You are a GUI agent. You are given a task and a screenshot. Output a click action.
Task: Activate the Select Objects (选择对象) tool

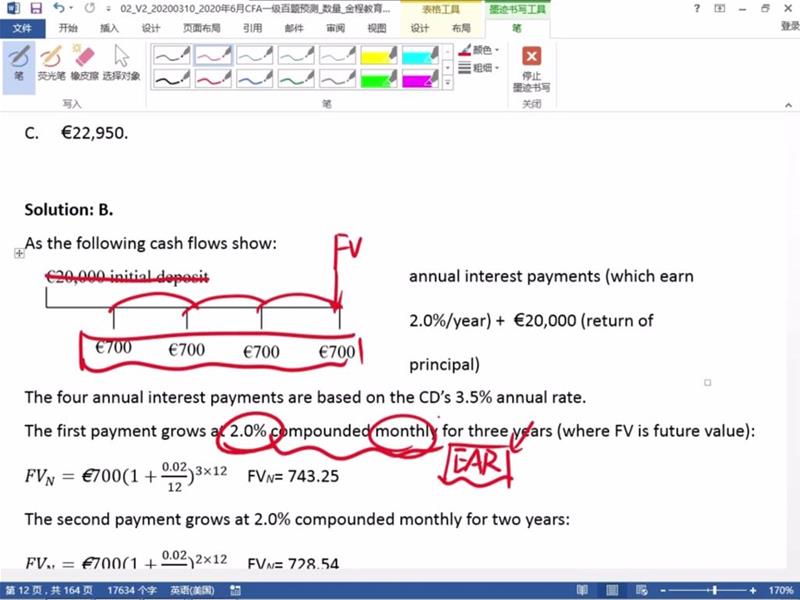[x=121, y=63]
